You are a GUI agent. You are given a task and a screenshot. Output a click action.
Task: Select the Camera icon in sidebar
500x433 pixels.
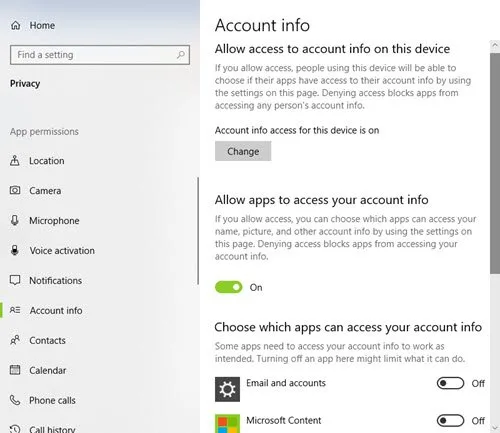15,190
